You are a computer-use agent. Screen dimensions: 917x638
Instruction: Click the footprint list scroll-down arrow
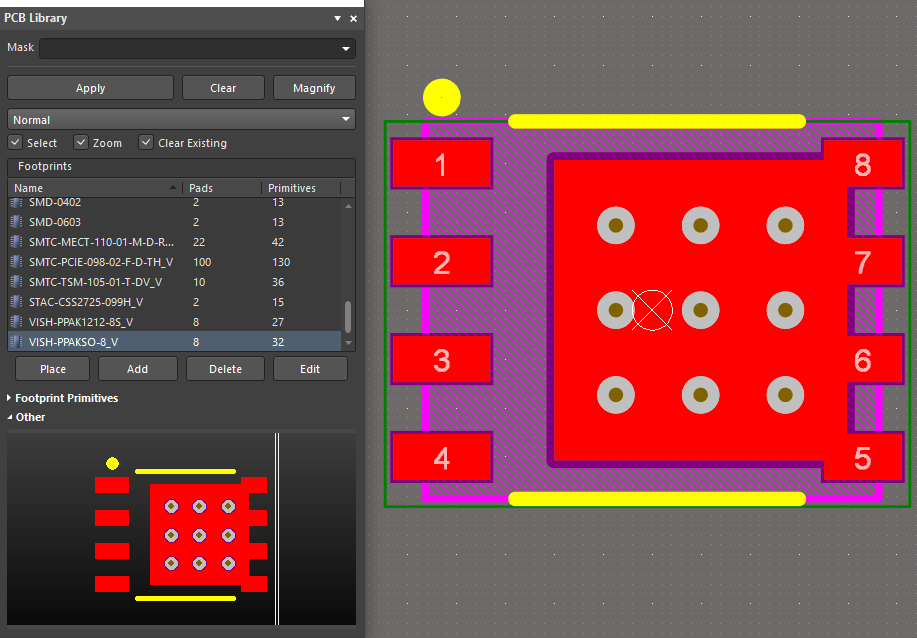point(349,343)
